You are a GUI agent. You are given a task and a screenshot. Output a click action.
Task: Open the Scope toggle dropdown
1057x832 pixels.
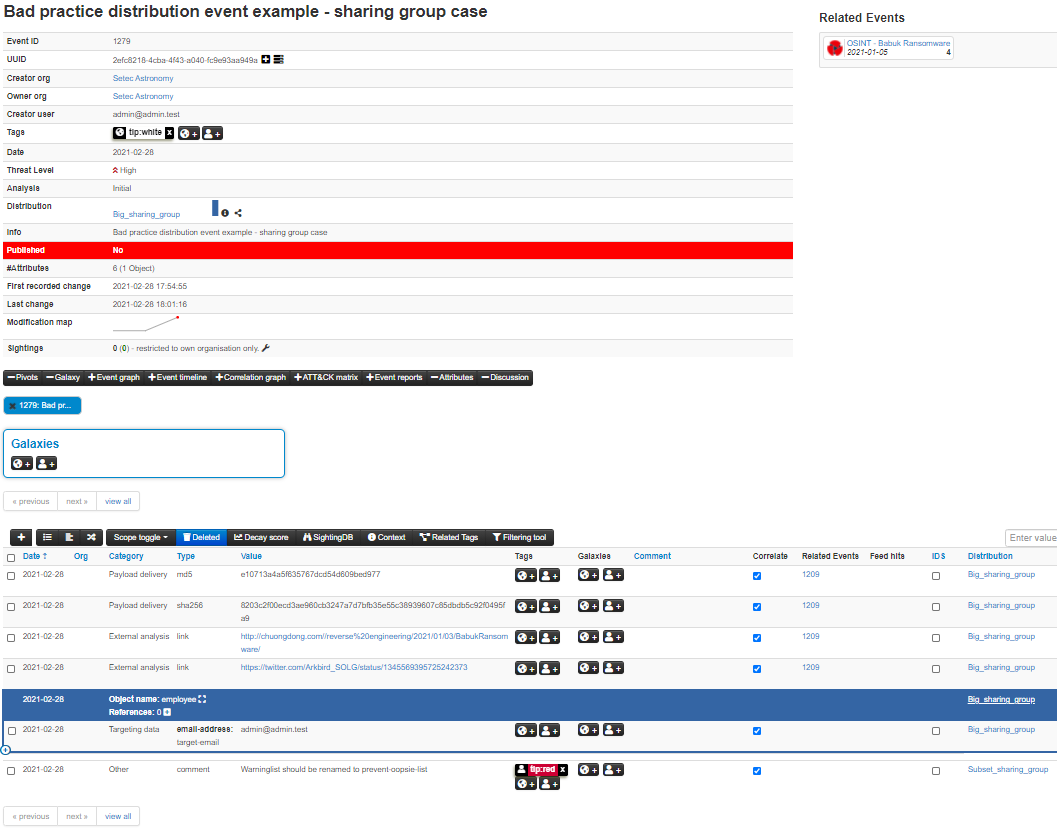click(x=140, y=537)
